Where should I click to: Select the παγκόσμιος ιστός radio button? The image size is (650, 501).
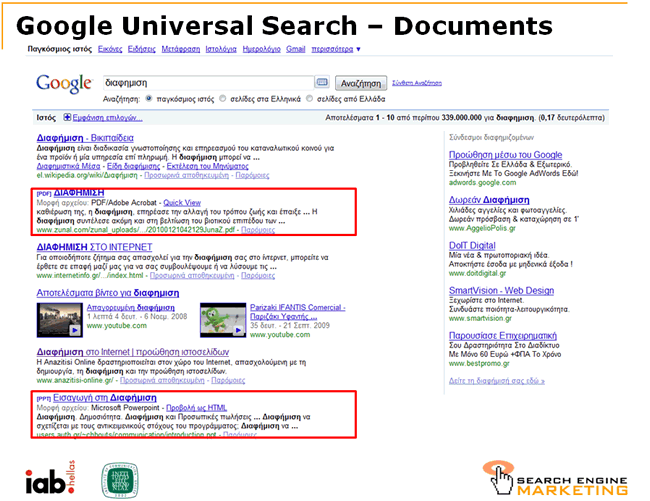(149, 99)
